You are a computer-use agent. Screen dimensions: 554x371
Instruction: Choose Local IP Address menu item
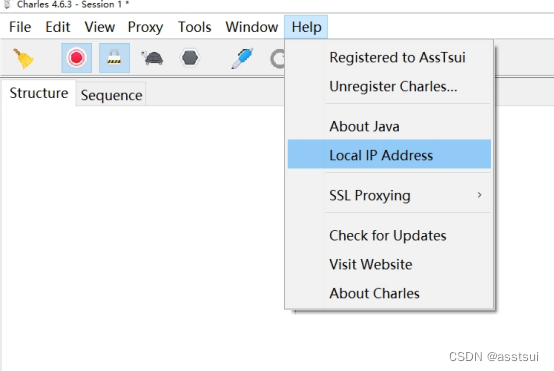click(389, 154)
